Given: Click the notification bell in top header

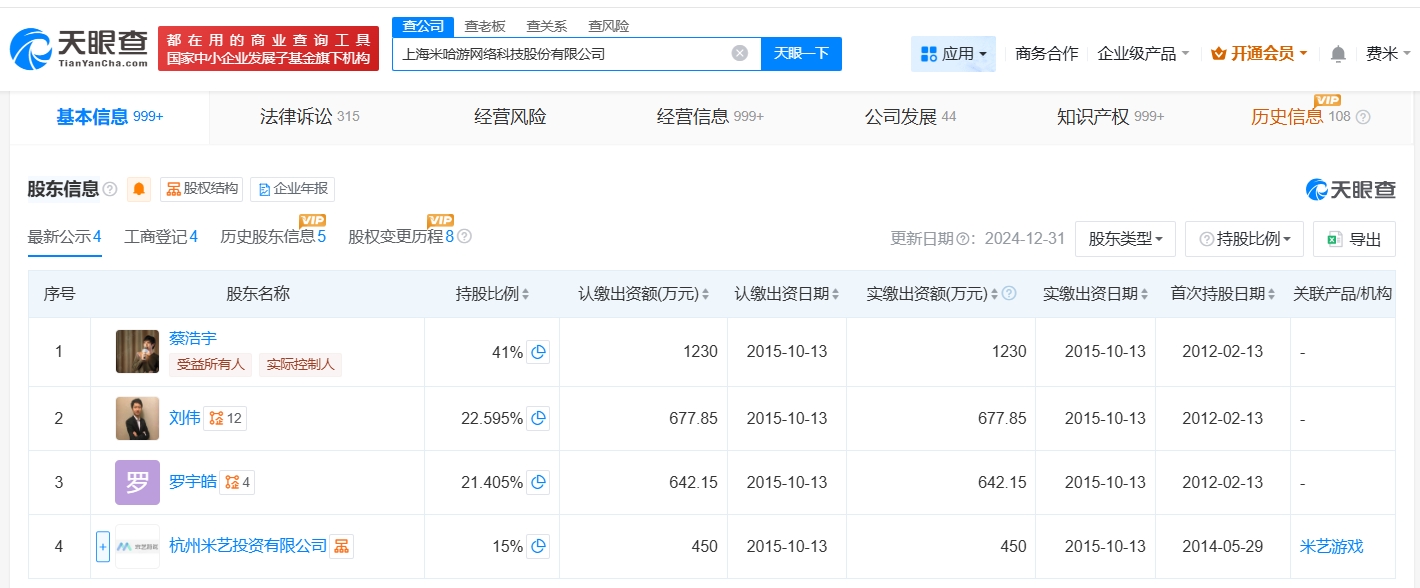Looking at the screenshot, I should (1338, 54).
